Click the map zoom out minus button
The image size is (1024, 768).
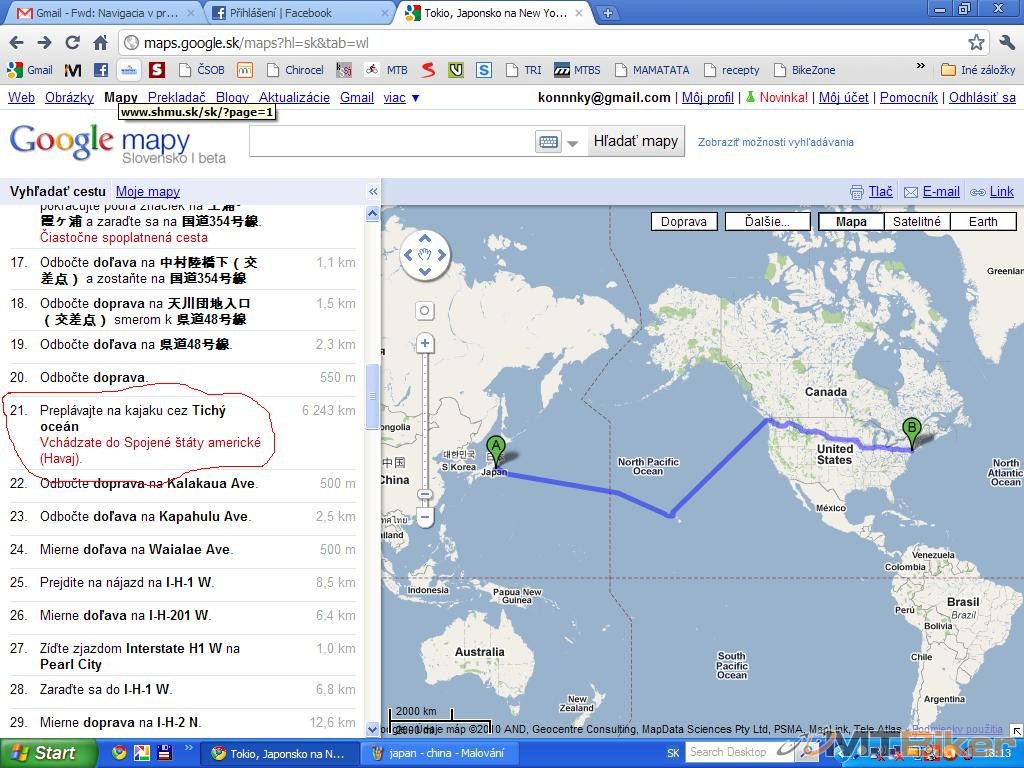(x=425, y=518)
